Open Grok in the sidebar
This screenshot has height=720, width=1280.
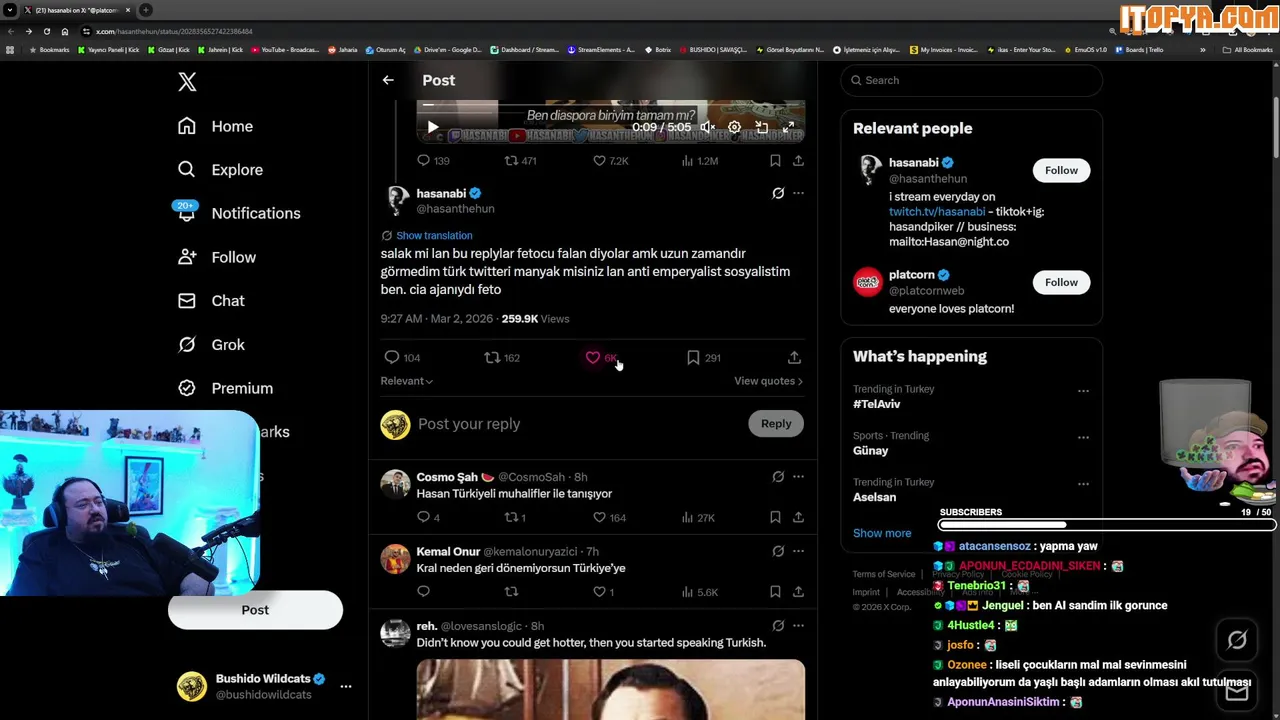[x=211, y=344]
